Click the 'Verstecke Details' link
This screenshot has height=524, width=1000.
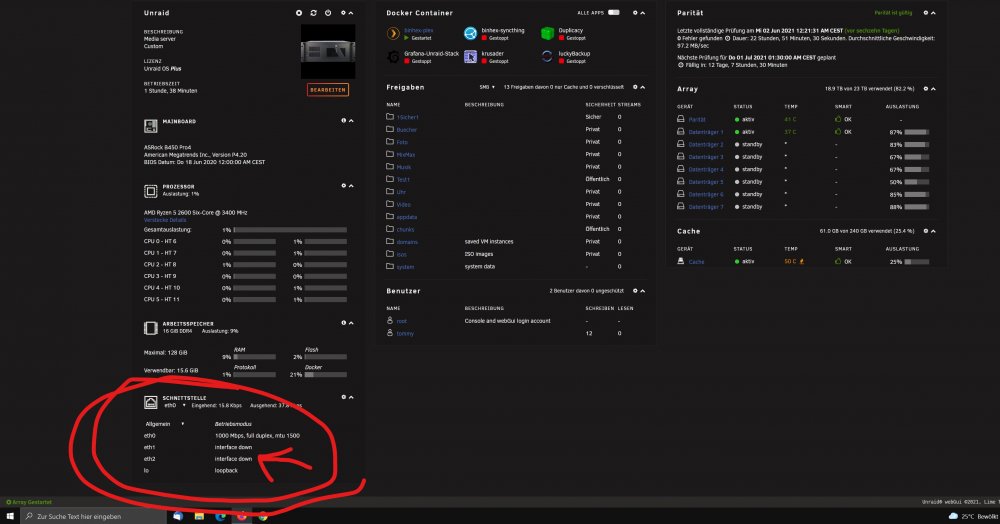(165, 220)
